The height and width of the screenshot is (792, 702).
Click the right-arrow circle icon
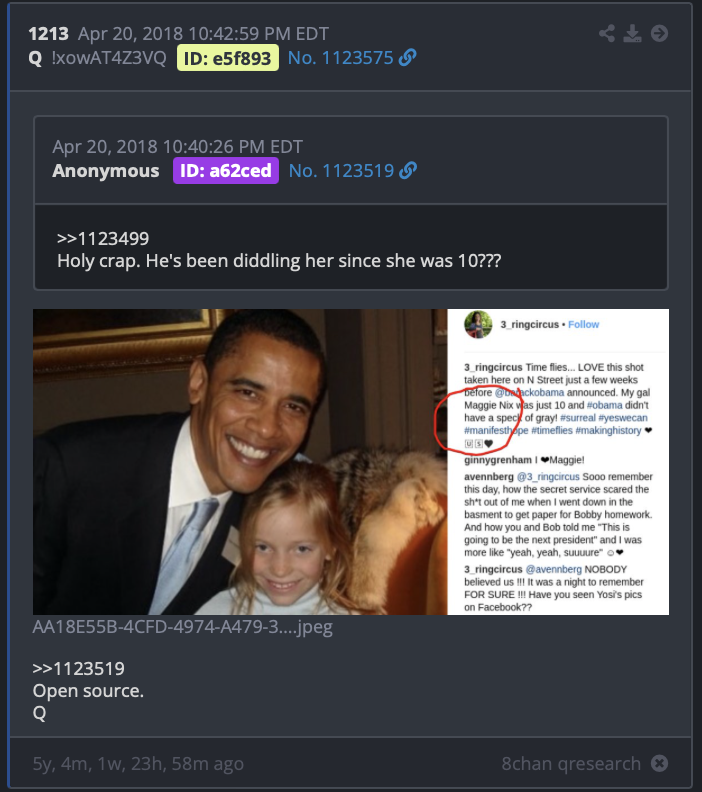tap(660, 33)
